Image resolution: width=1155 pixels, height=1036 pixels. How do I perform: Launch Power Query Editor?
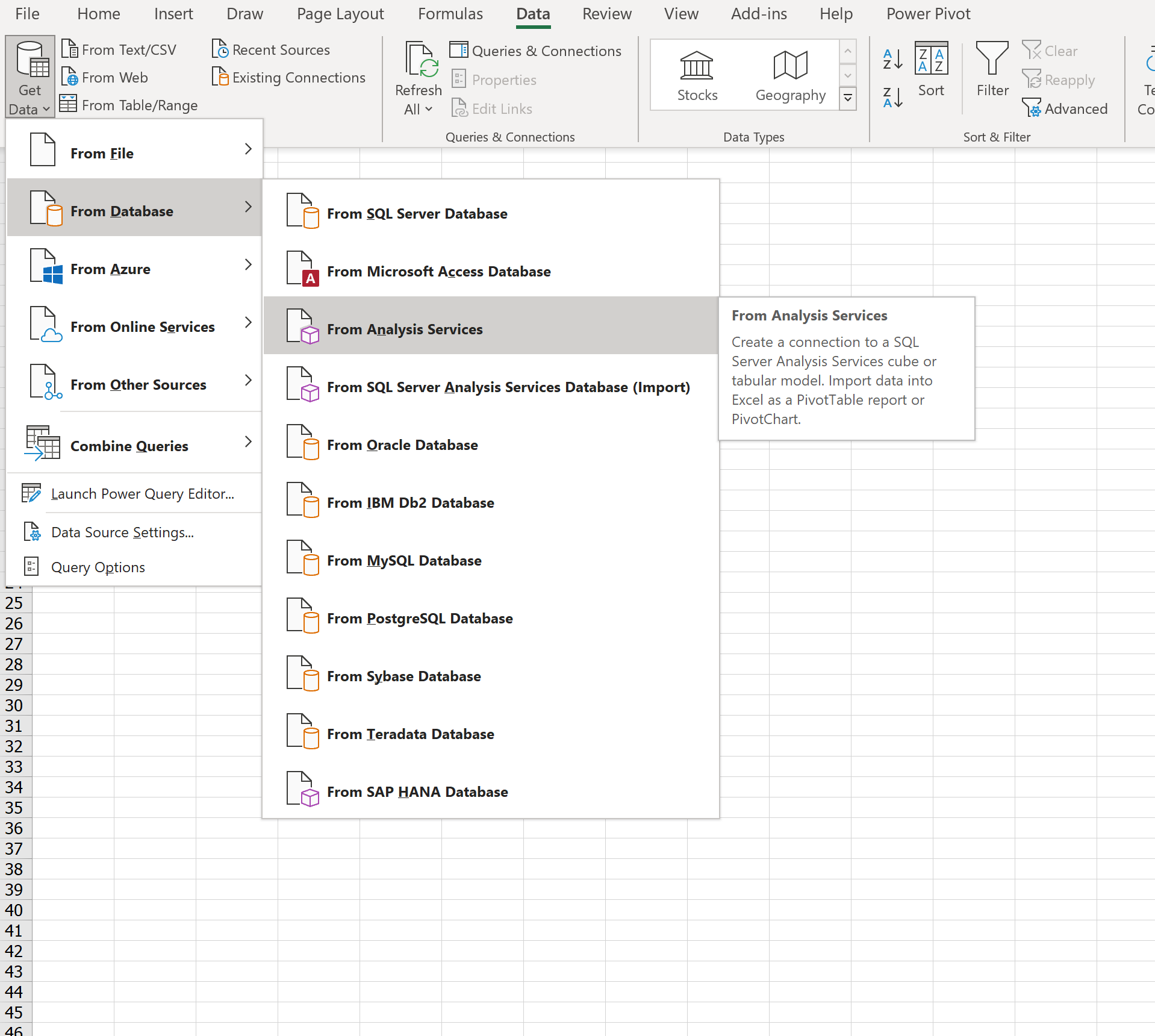click(x=134, y=494)
